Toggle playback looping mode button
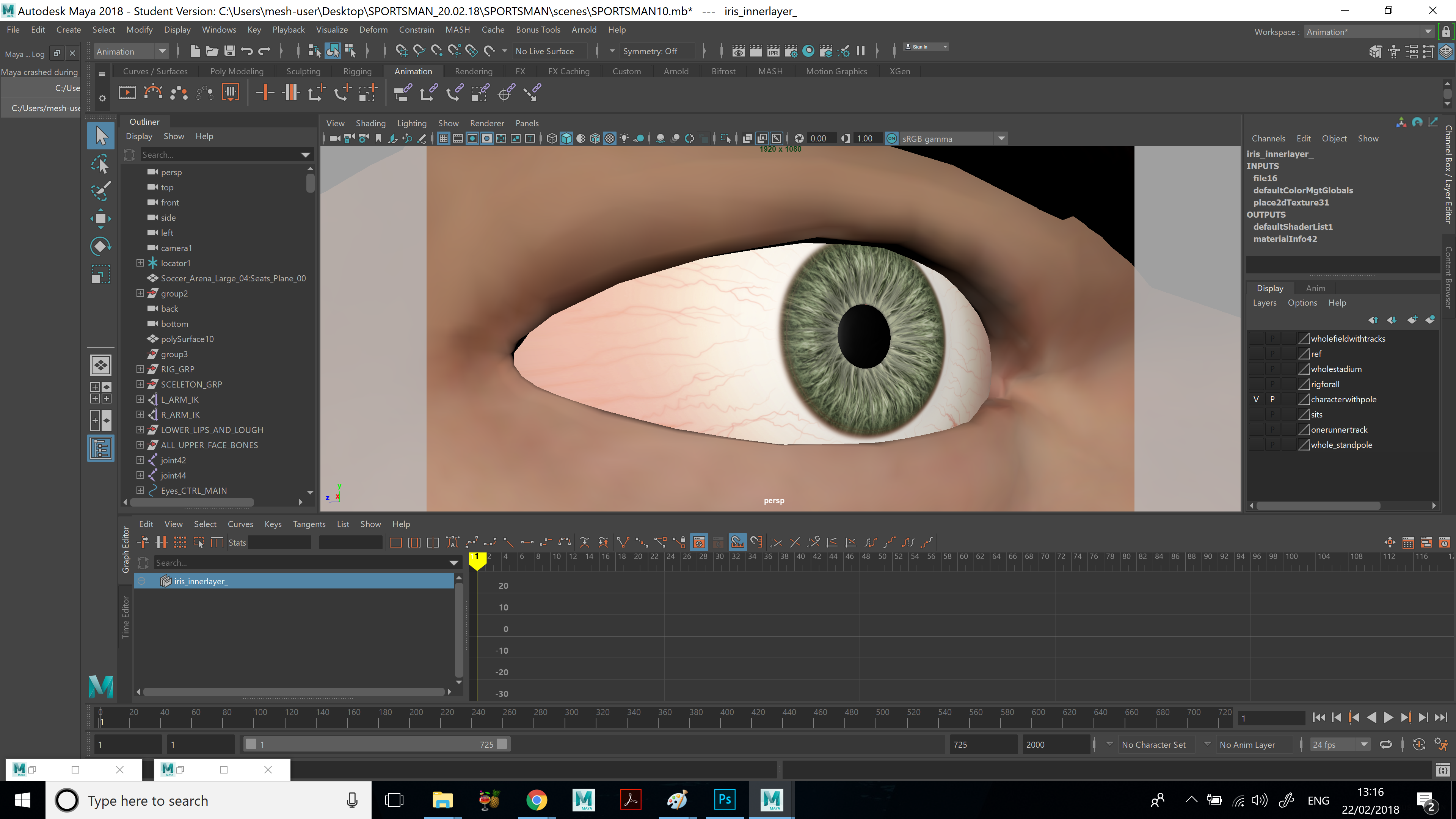This screenshot has height=819, width=1456. (1385, 744)
